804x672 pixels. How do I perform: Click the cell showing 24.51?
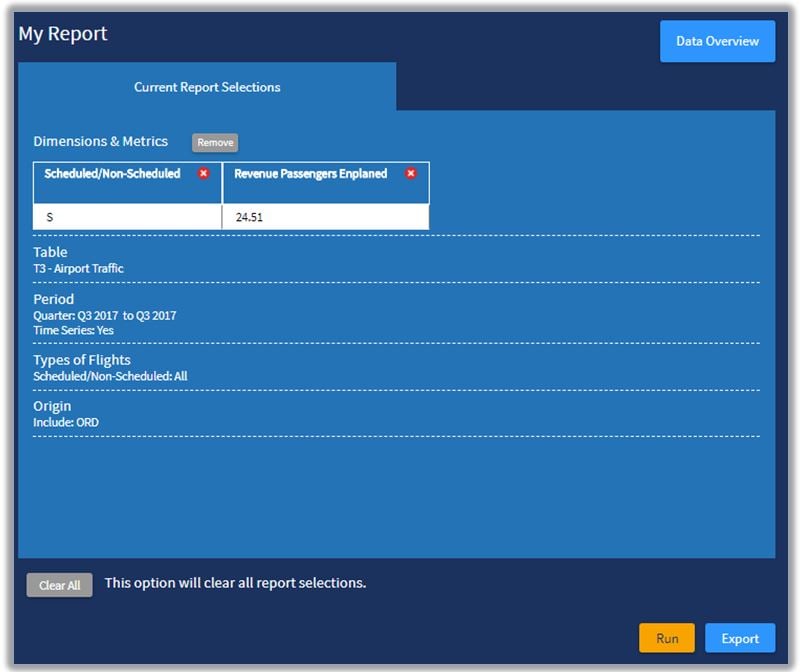[325, 217]
